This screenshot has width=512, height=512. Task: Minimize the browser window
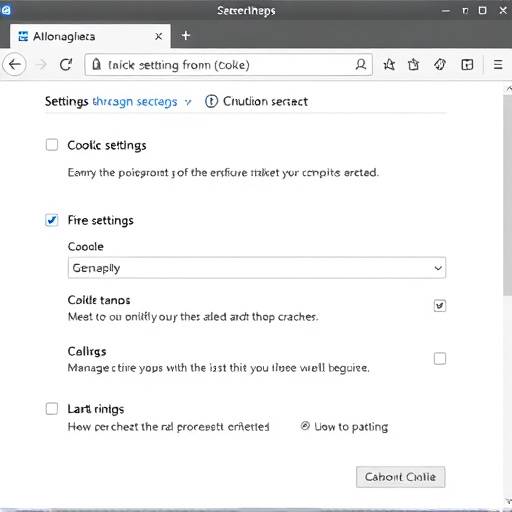tap(445, 11)
